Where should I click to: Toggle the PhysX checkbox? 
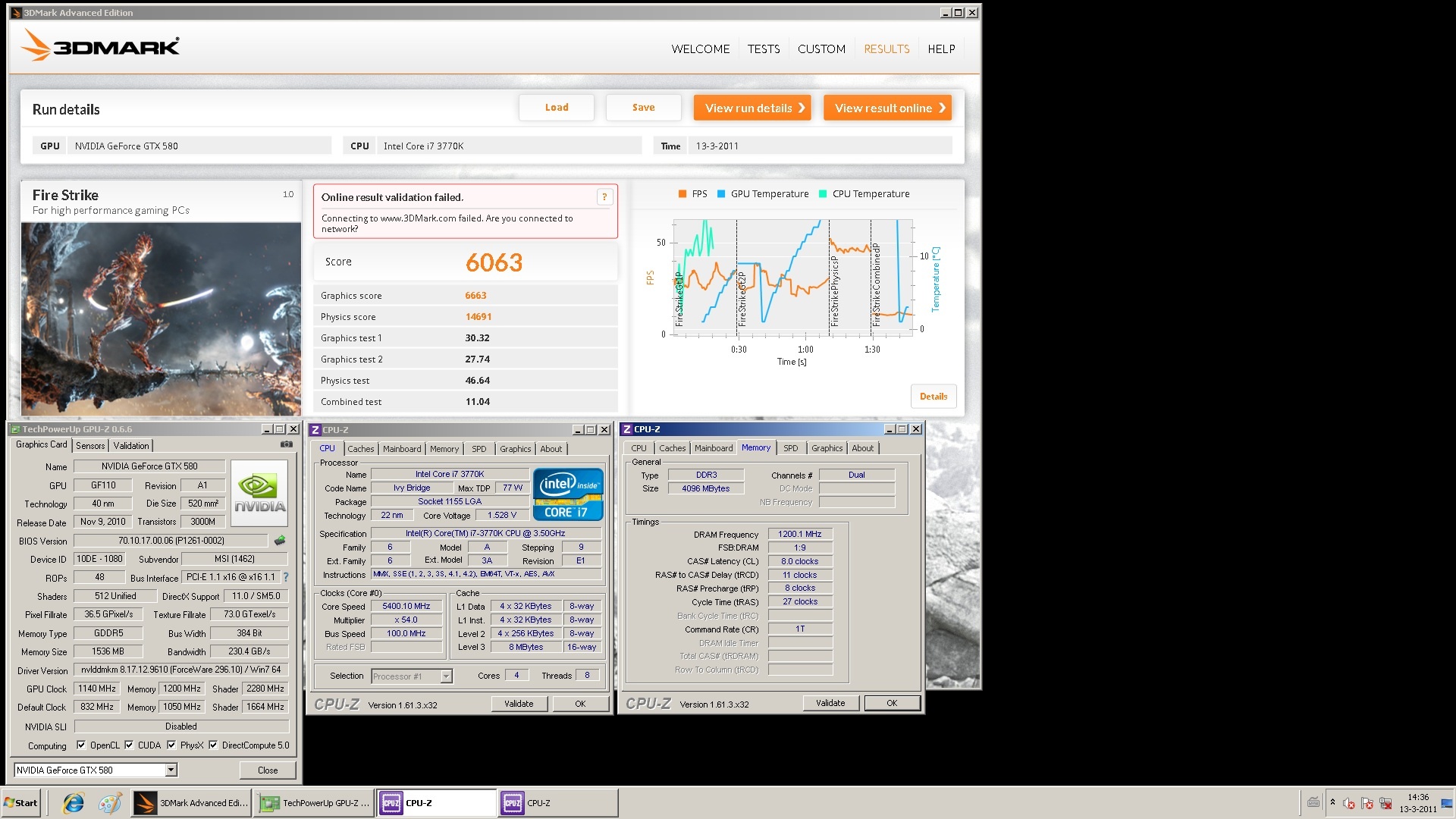[171, 745]
